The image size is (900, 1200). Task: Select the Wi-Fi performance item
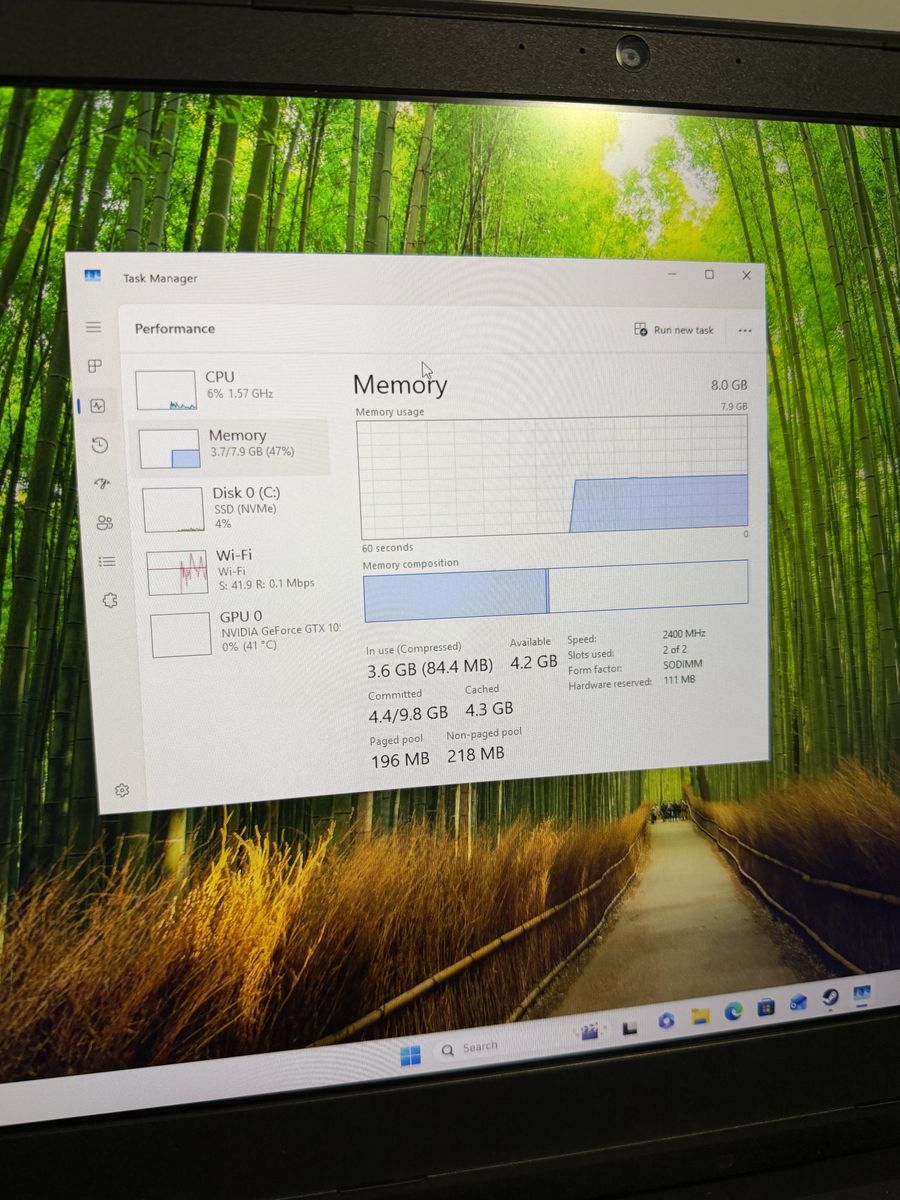[x=238, y=569]
